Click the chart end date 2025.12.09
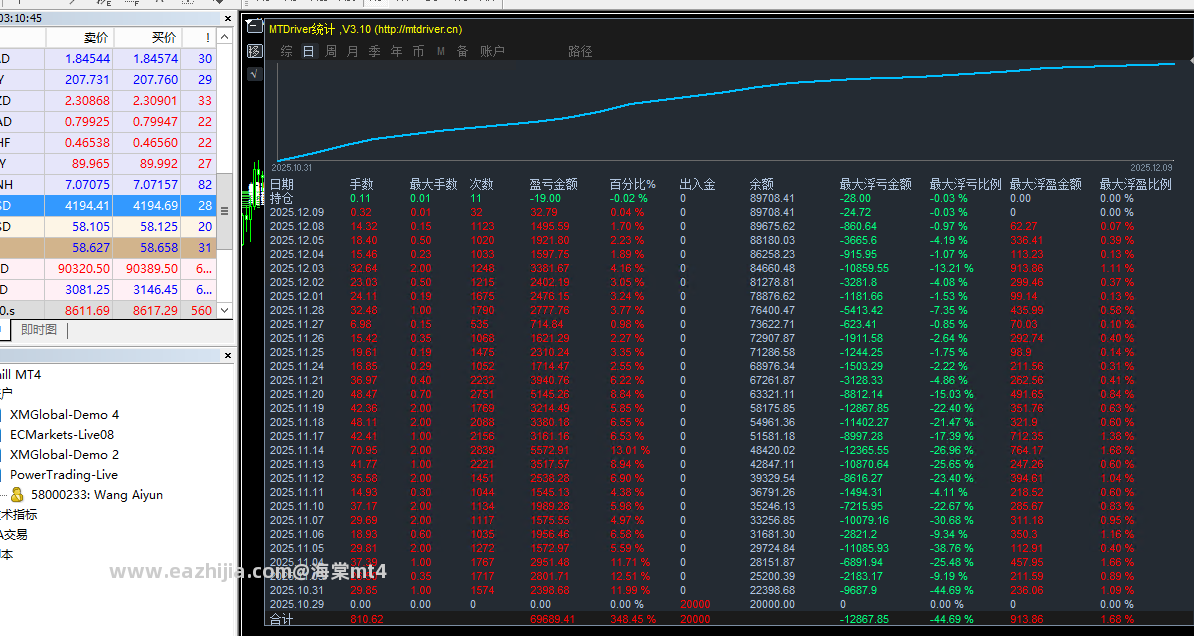 [x=1152, y=168]
